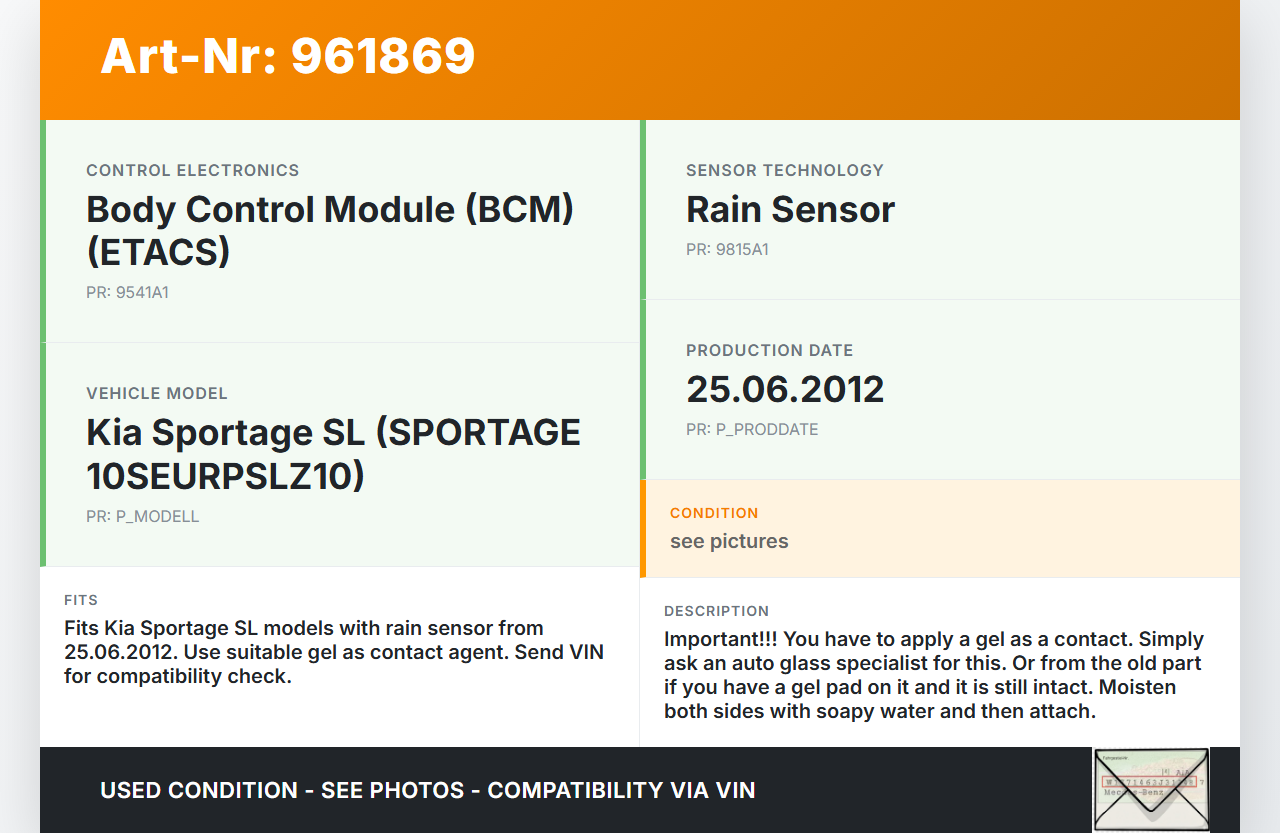Click the Art-Nr: 961869 header title

pyautogui.click(x=288, y=56)
